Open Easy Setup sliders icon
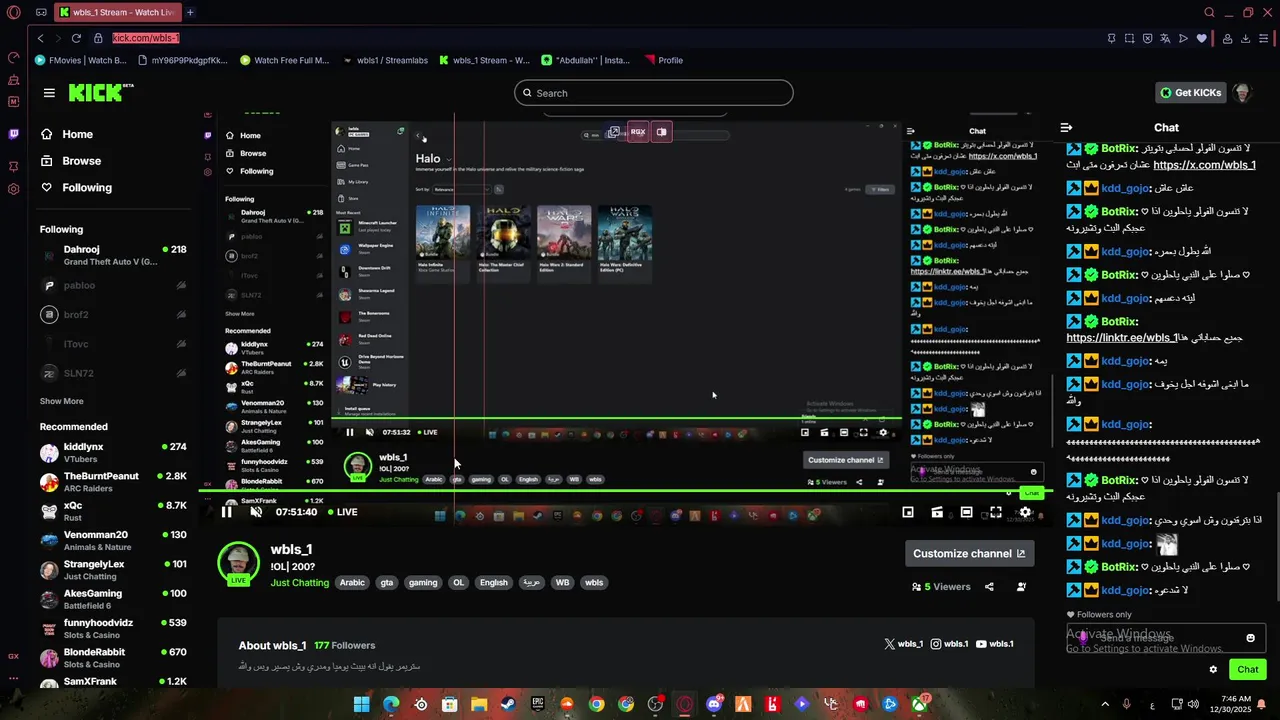This screenshot has height=720, width=1280. click(x=1265, y=38)
